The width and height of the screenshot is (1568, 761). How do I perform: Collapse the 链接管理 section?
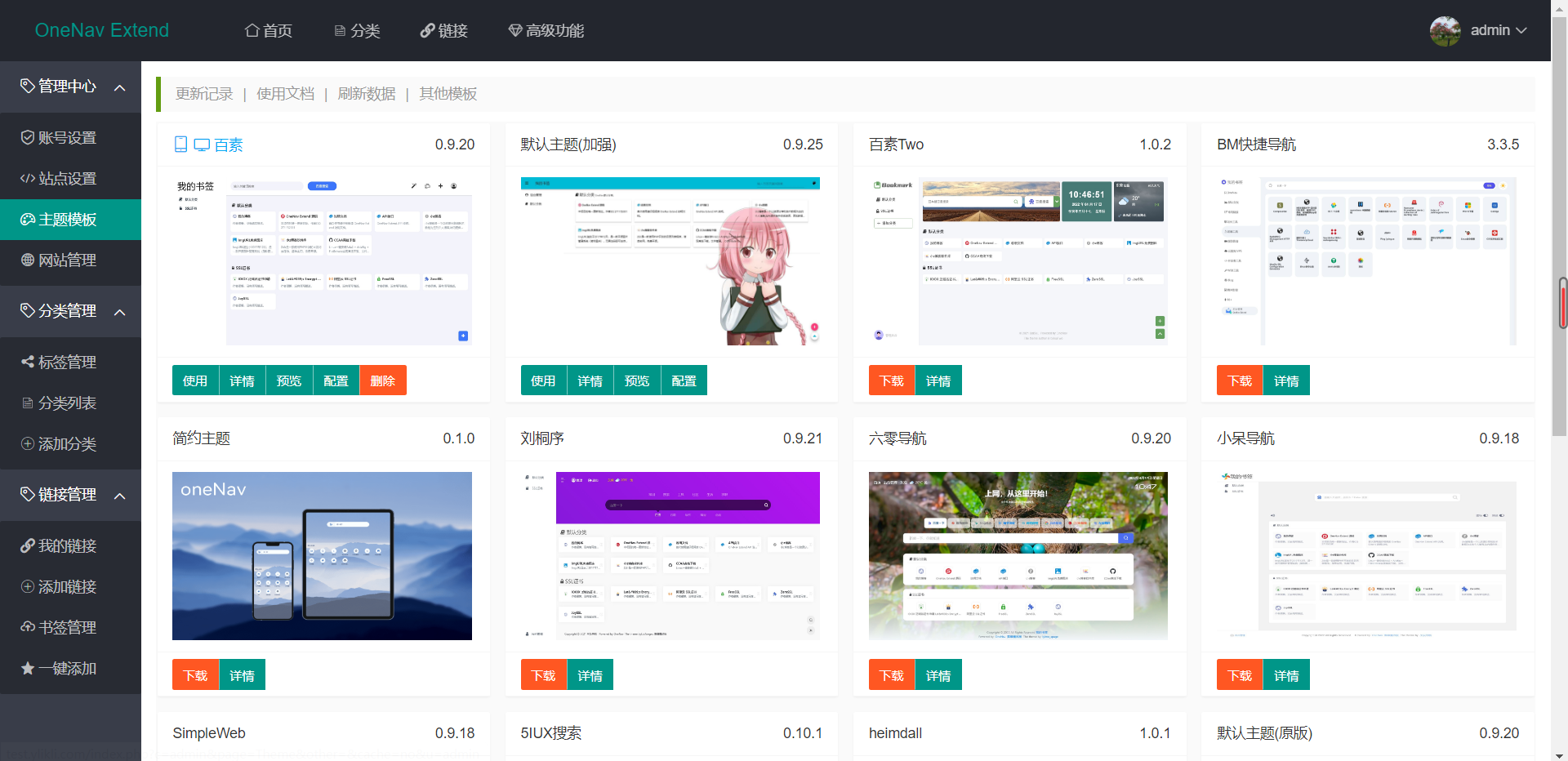[120, 495]
